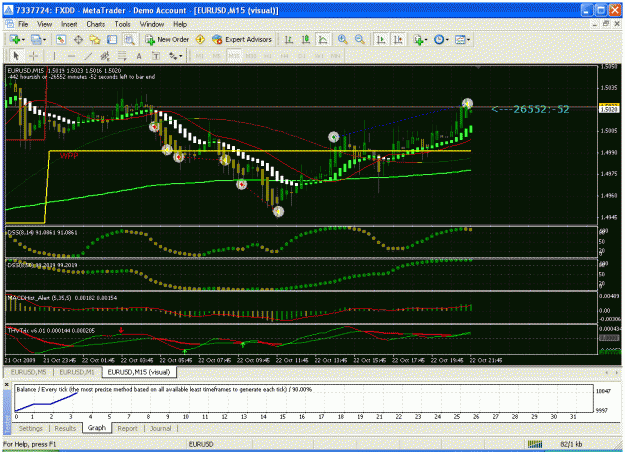
Task: Switch chart to Candlesticks mode
Action: (306, 39)
